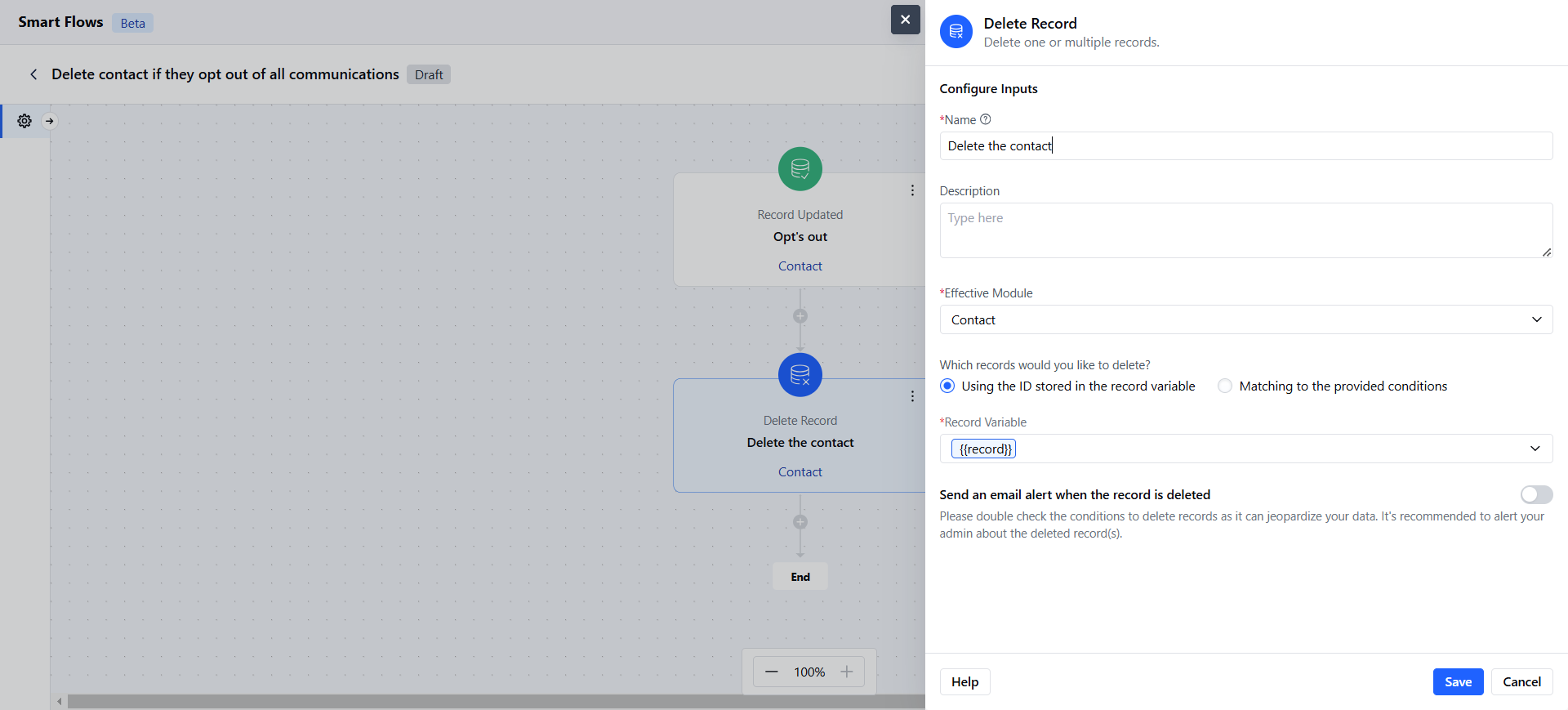Open options menu for Opt's out node
Screen dimensions: 1568x710
tap(912, 190)
